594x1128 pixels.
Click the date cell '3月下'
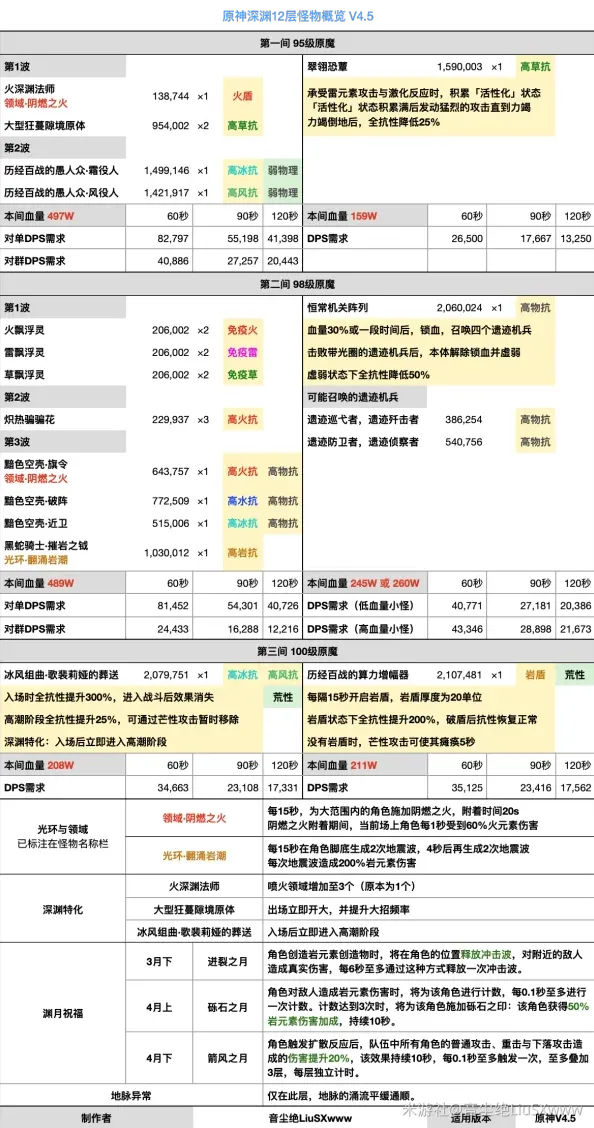click(157, 961)
